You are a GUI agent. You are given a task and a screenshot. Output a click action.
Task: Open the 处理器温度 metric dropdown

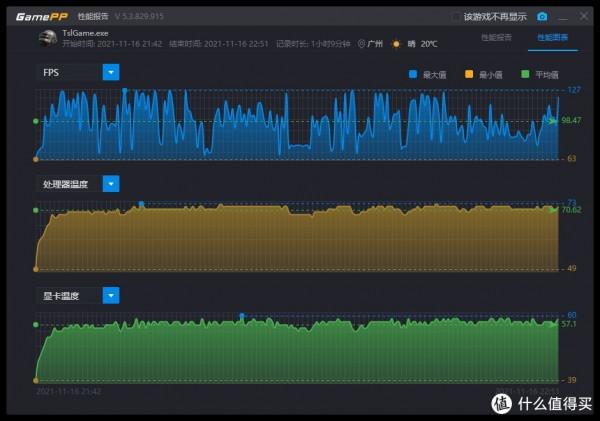(x=111, y=184)
